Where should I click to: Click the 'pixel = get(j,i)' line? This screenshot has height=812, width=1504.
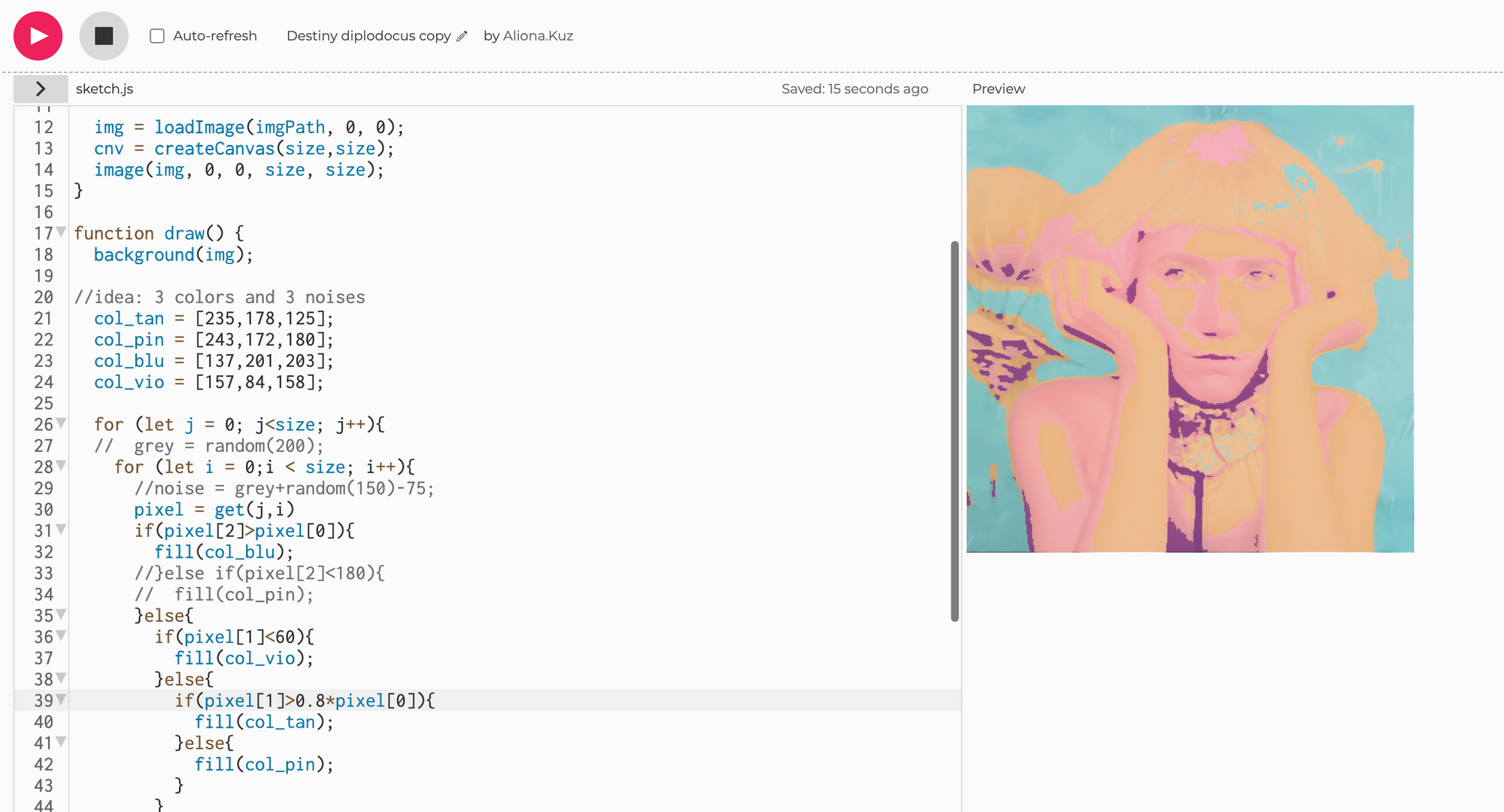tap(214, 510)
